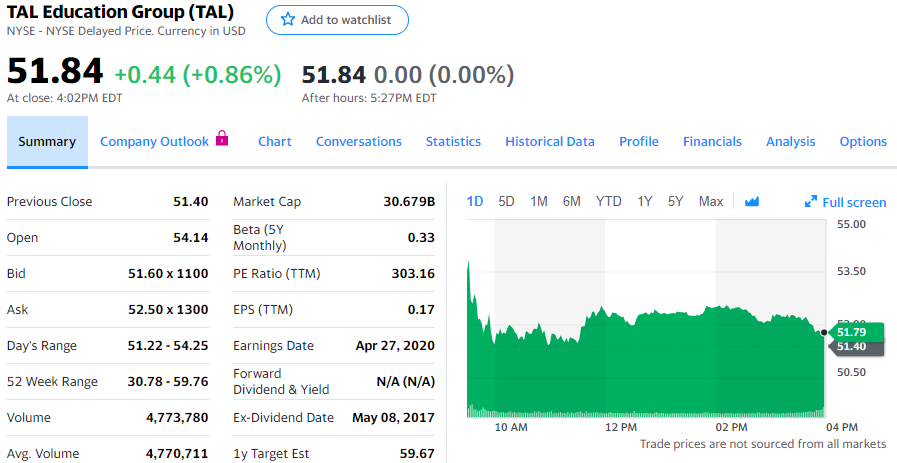Click the lock icon beside Company Outlook

(222, 139)
